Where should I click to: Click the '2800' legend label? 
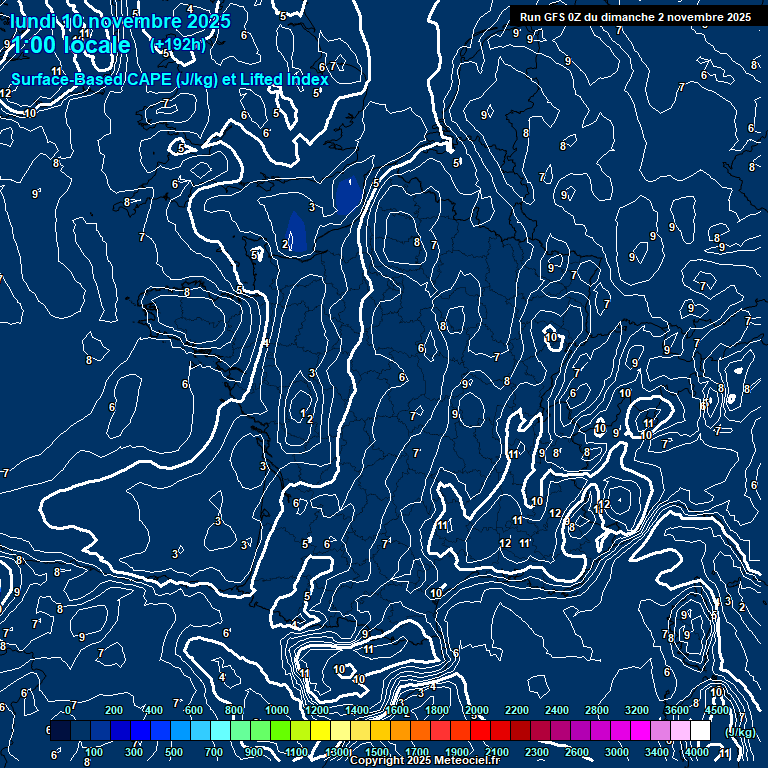pos(597,710)
